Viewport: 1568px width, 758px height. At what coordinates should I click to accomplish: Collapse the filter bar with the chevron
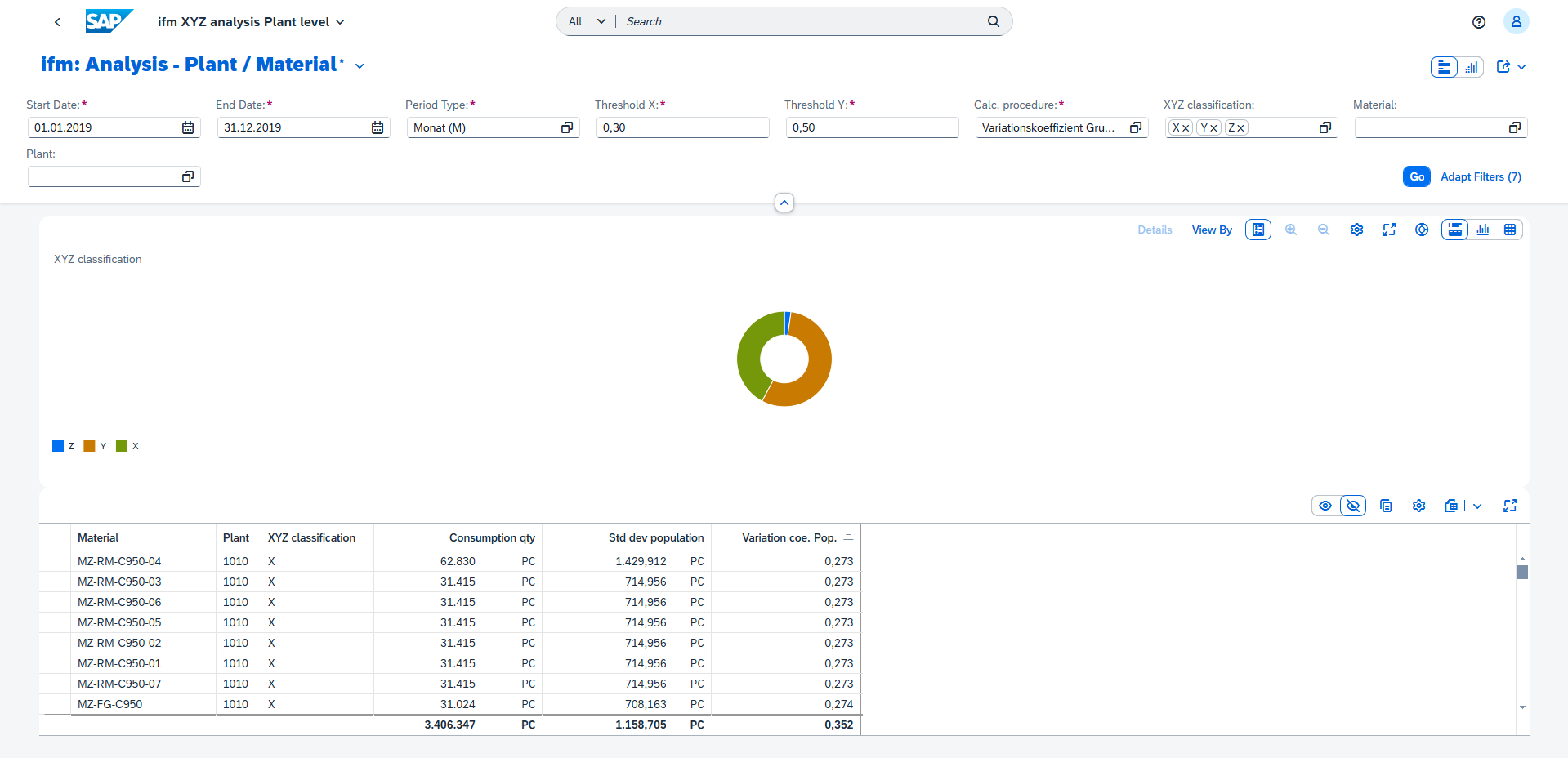[784, 202]
